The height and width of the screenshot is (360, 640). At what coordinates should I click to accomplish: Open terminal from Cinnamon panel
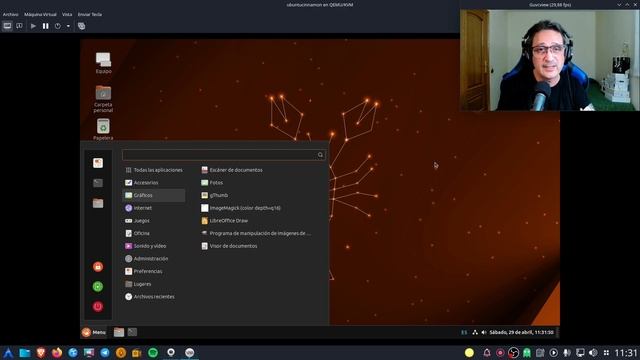pyautogui.click(x=132, y=332)
